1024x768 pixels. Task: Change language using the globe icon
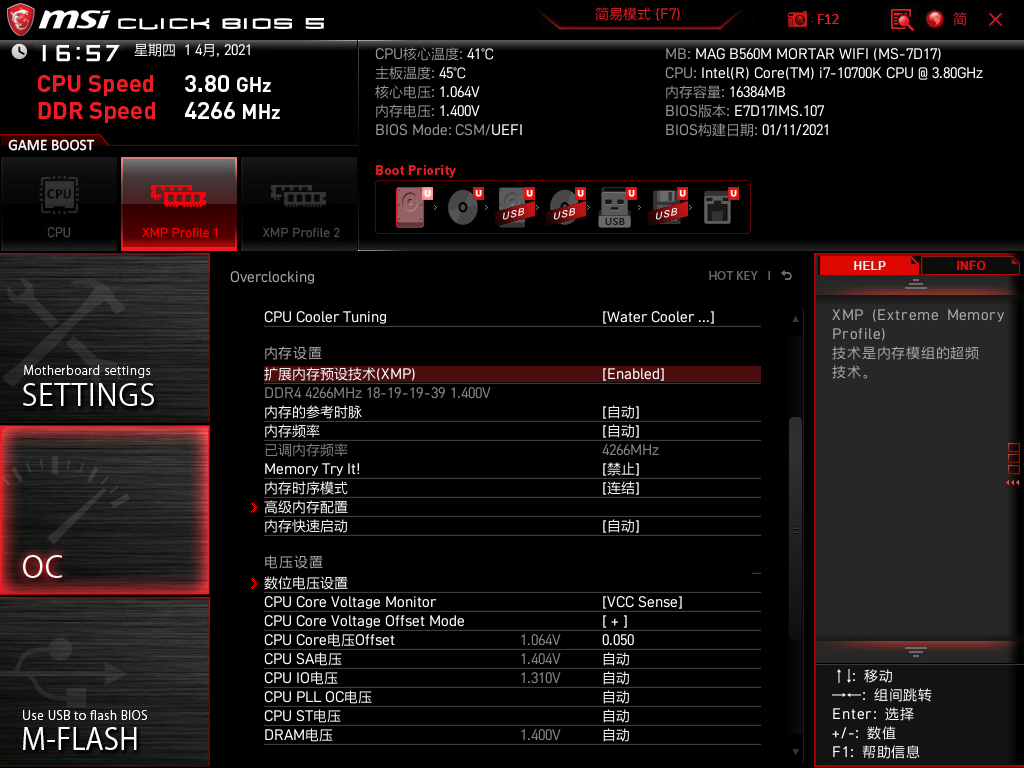click(935, 19)
